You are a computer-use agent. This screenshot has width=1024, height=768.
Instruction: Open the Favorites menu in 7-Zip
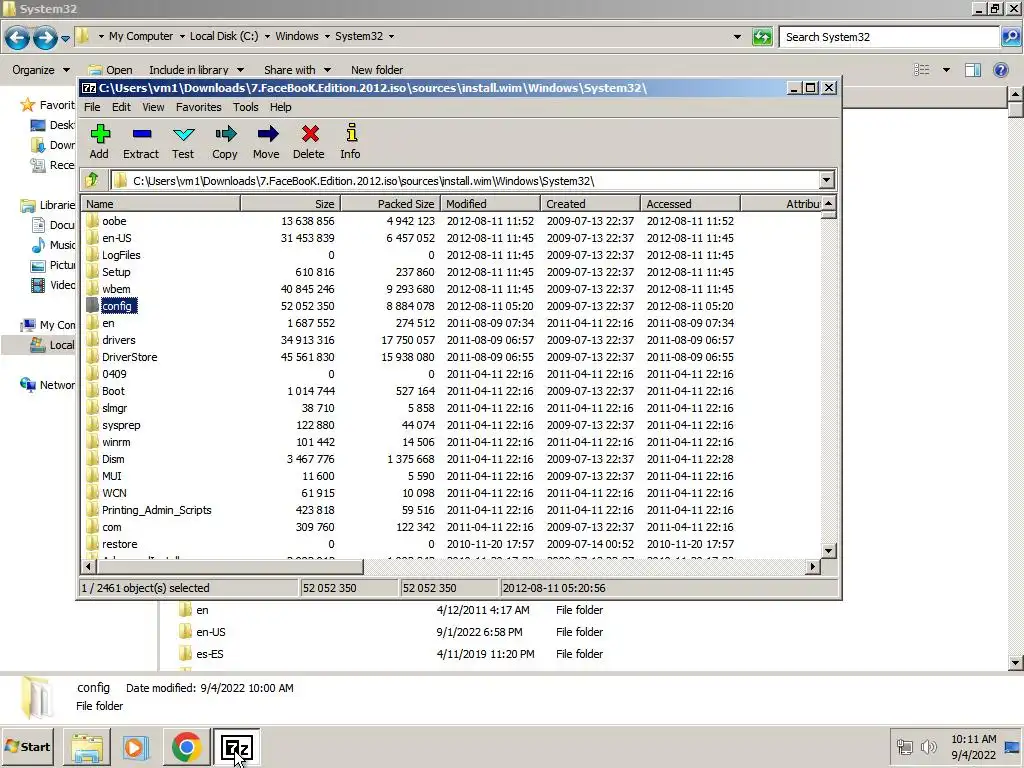(x=199, y=107)
